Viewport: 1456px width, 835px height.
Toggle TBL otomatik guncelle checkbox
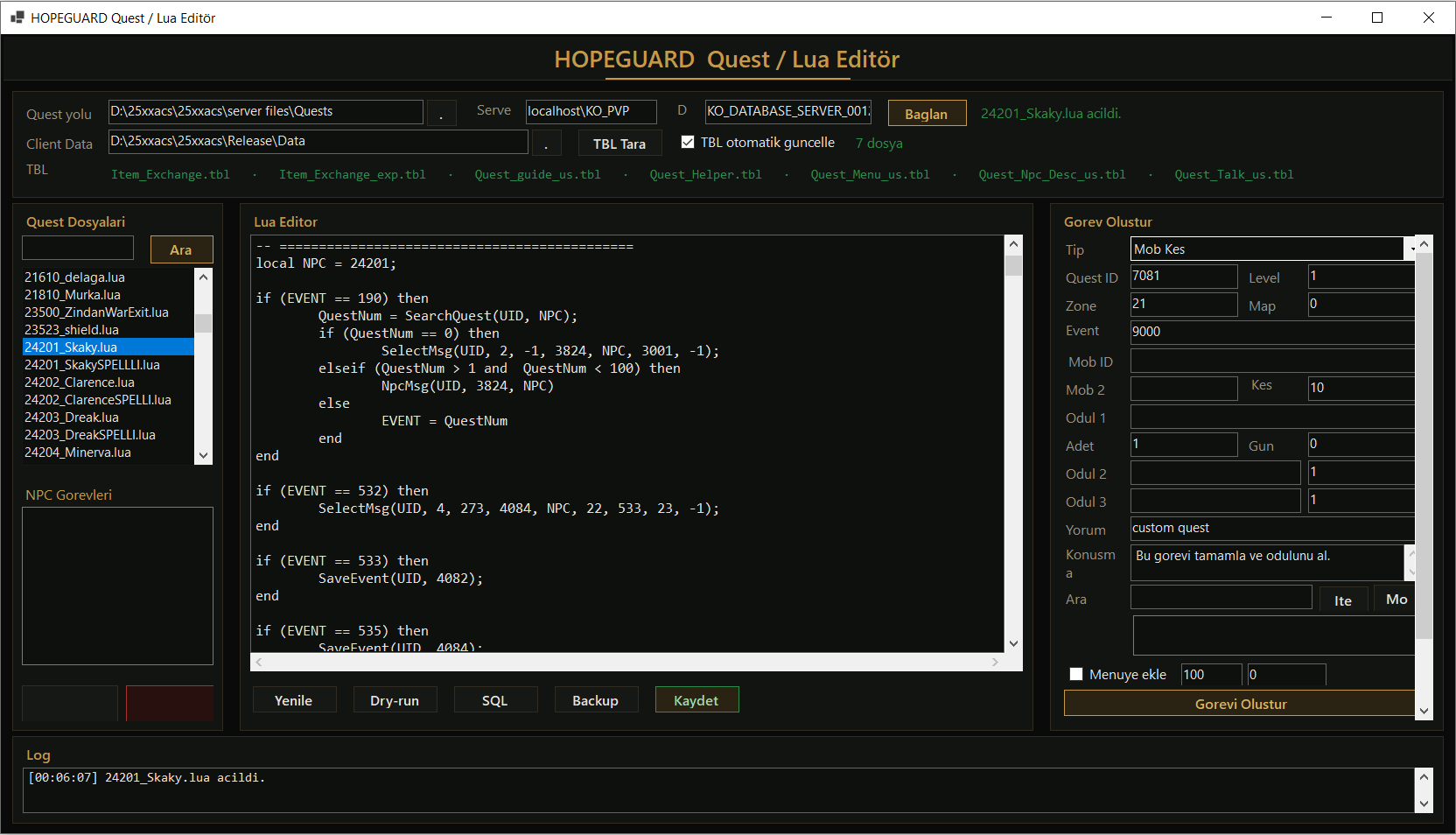coord(688,142)
